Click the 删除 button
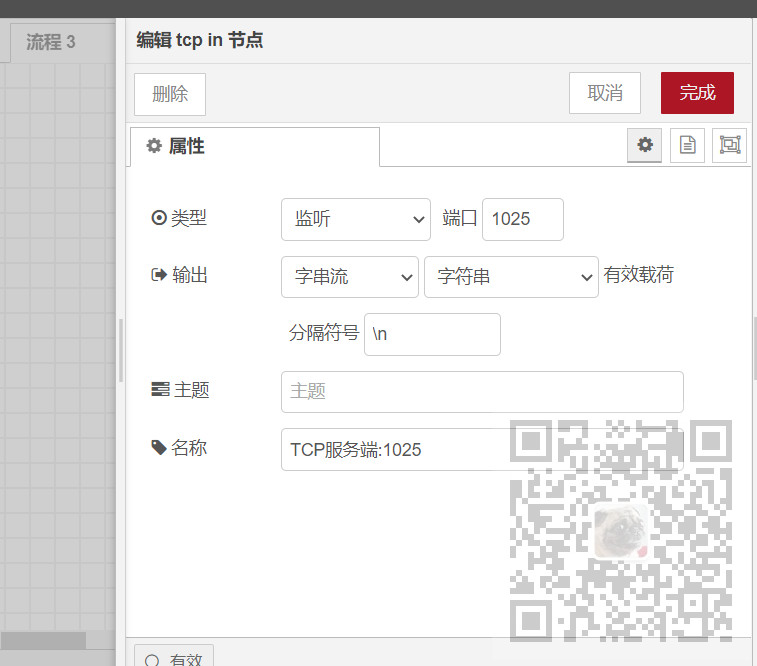757x666 pixels. coord(170,94)
